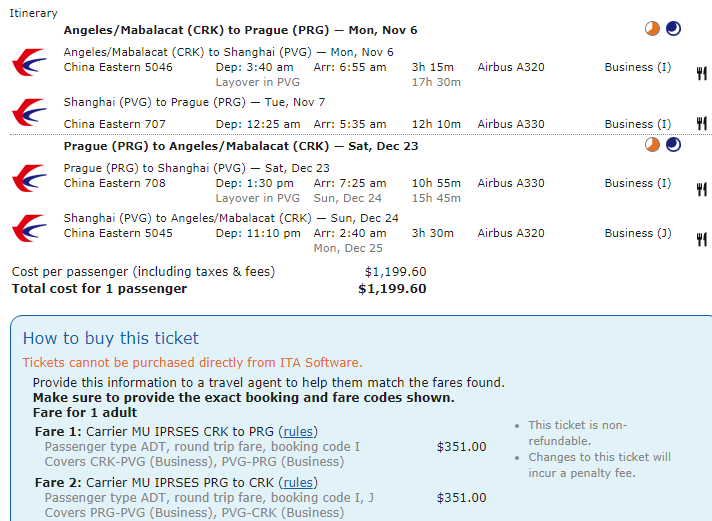This screenshot has height=521, width=712.
Task: Click the total cost amount $1,199.60 in bold
Action: [392, 289]
